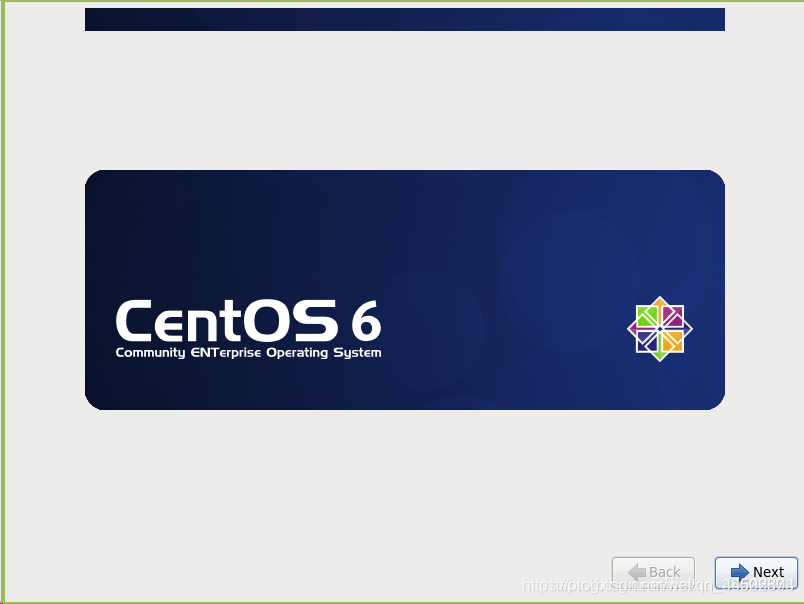This screenshot has width=804, height=604.
Task: Click the Next button
Action: pyautogui.click(x=756, y=572)
